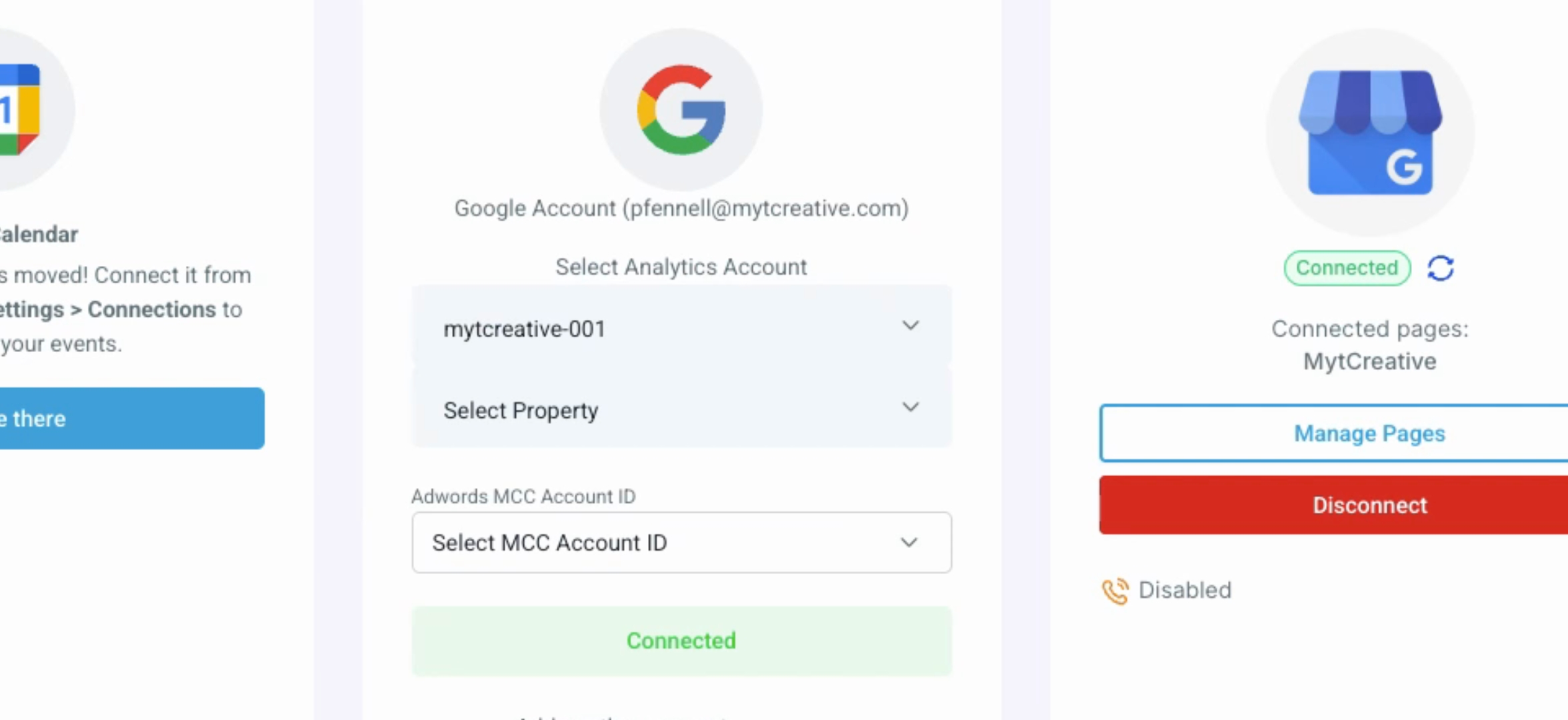This screenshot has height=720, width=1568.
Task: Click the chevron on MCC Account dropdown
Action: tap(909, 543)
